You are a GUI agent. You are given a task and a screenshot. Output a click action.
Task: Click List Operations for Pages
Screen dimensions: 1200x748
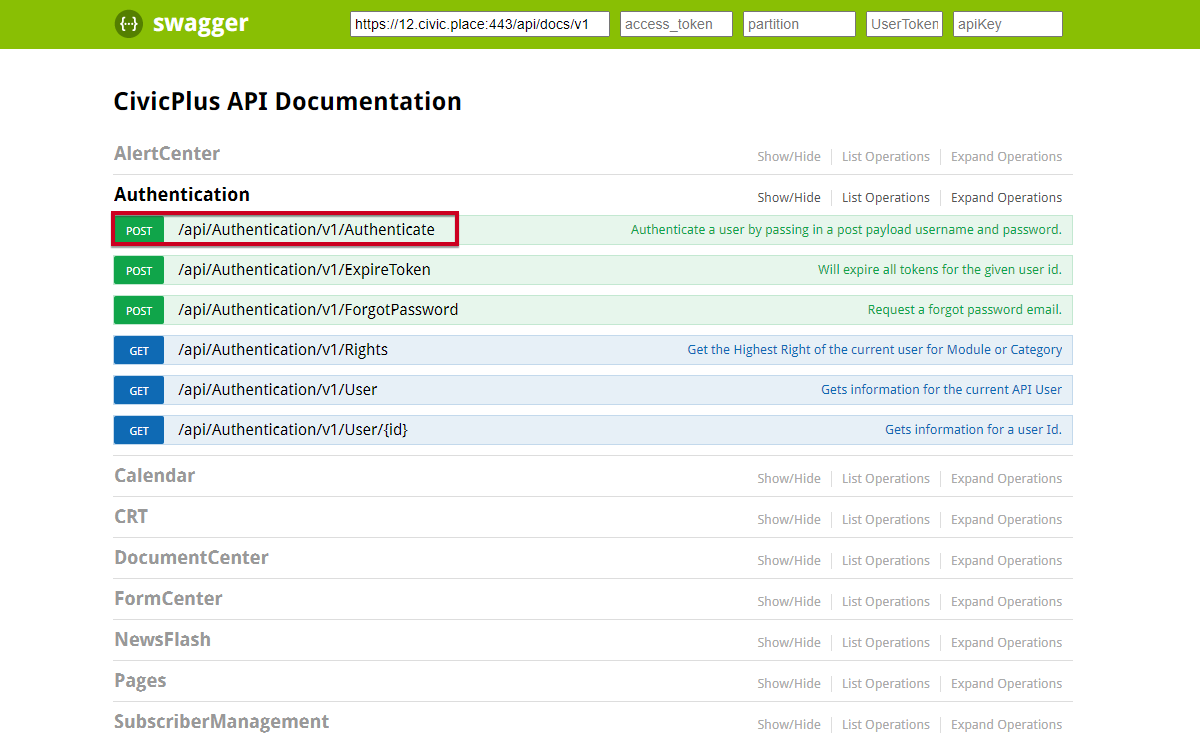(x=886, y=684)
